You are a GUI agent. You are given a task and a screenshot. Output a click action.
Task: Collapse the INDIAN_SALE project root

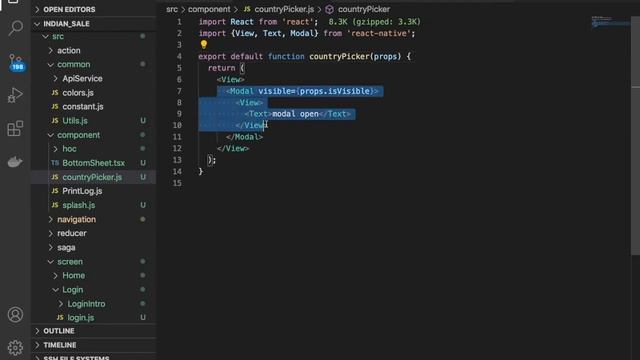click(94, 24)
